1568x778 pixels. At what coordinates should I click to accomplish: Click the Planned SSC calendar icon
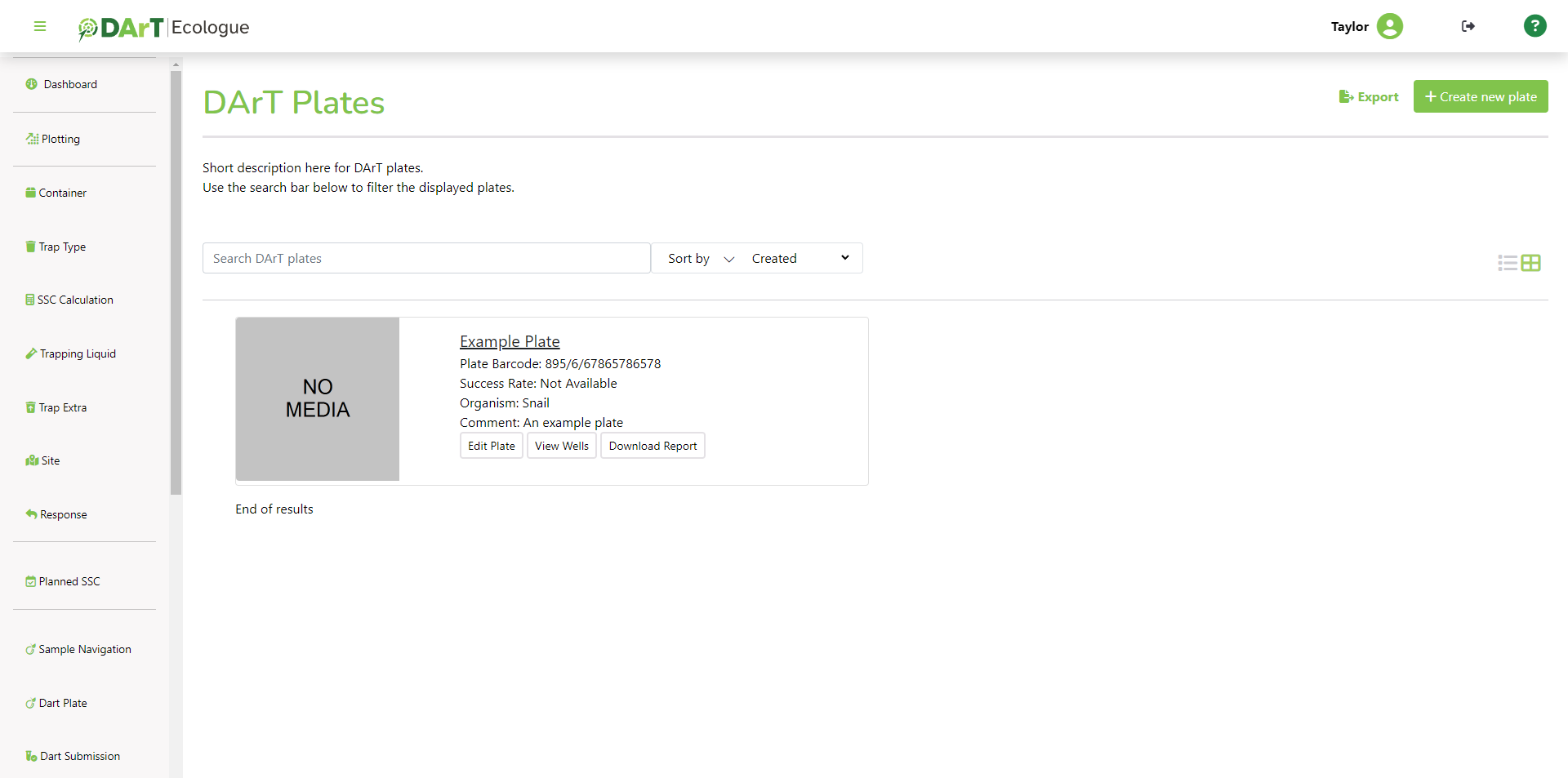click(x=31, y=581)
